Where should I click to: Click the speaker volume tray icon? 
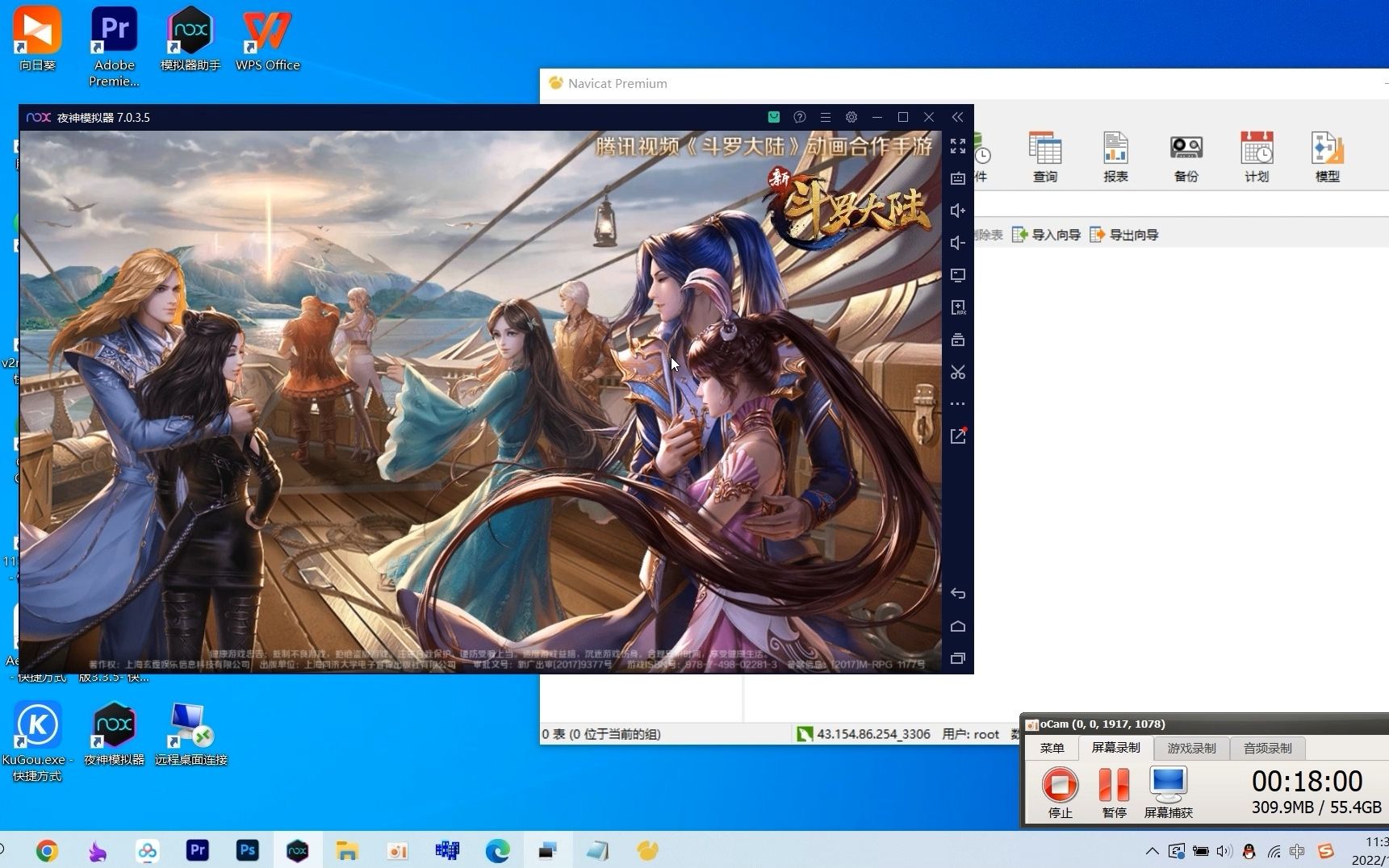(1224, 851)
